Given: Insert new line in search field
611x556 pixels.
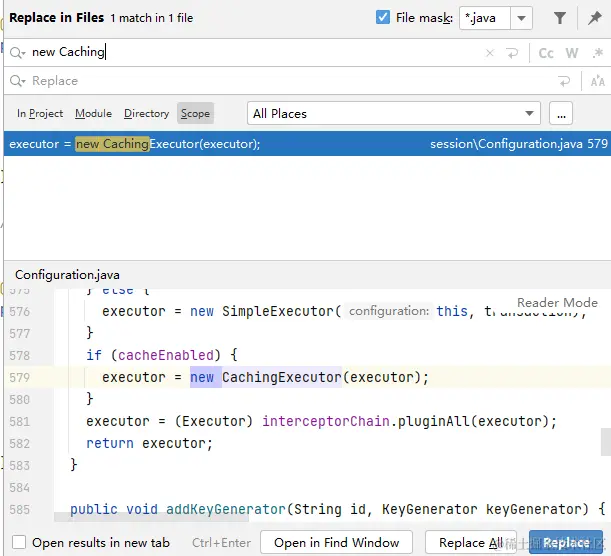Looking at the screenshot, I should [512, 53].
